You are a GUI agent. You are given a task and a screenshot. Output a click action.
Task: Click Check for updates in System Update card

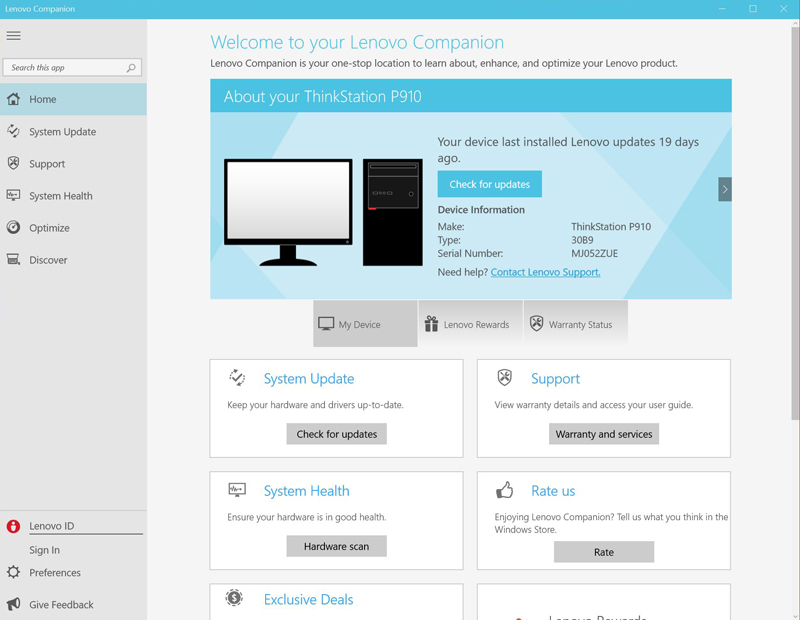(337, 434)
